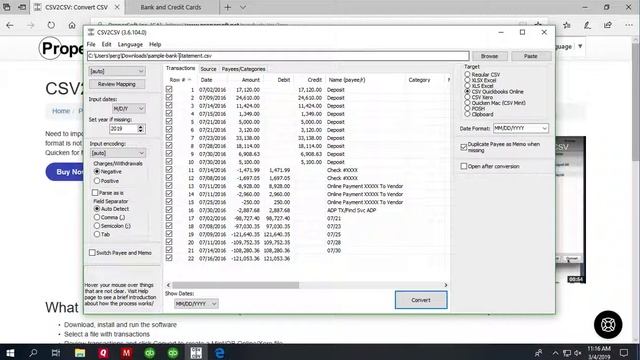This screenshot has width=640, height=360.
Task: Click the right arrow of horizontal scrollbar
Action: 446,285
